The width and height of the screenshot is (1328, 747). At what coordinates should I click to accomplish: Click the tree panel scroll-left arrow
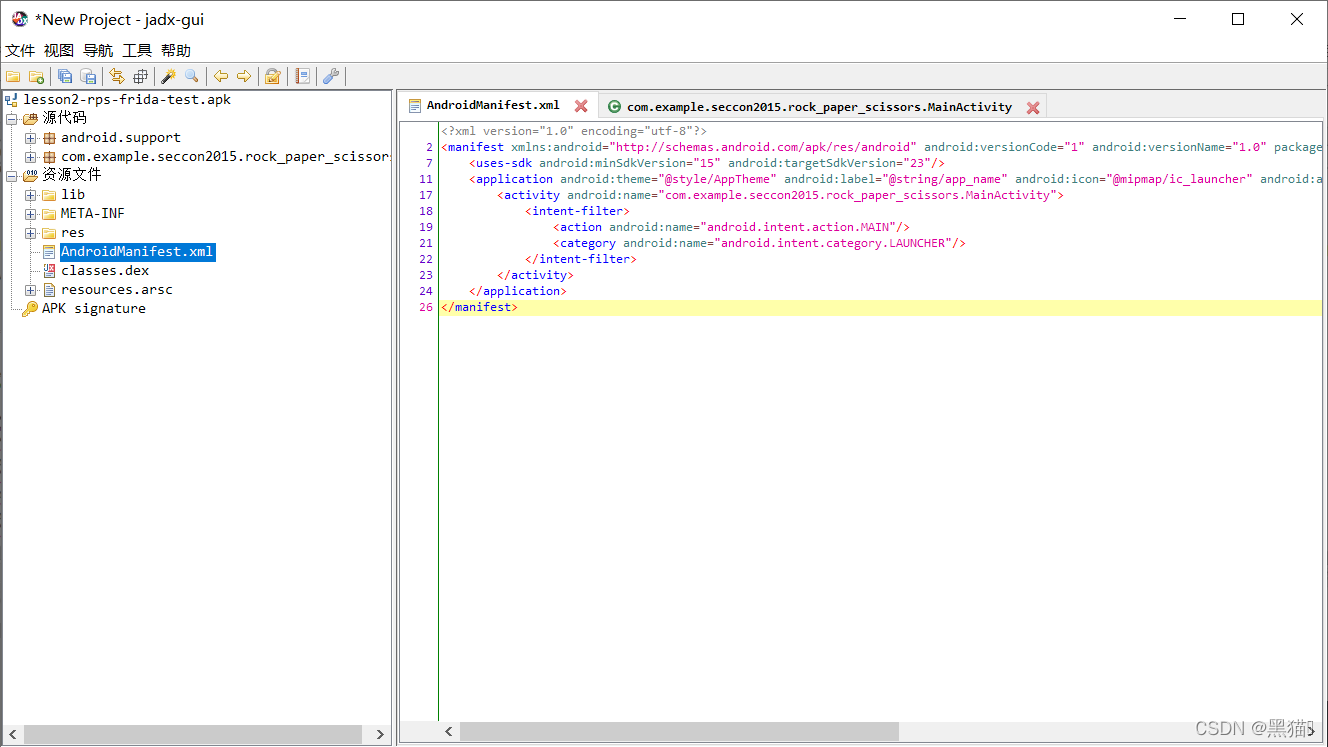[x=13, y=735]
